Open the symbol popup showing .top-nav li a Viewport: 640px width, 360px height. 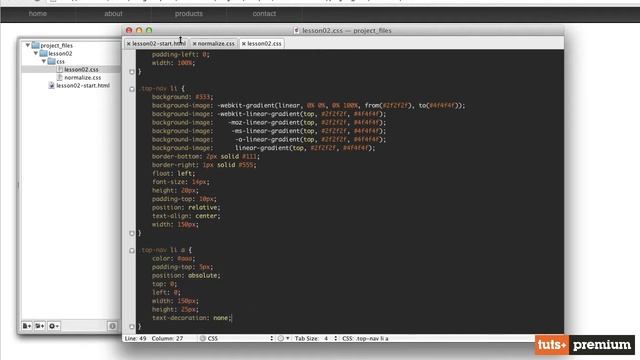[365, 338]
